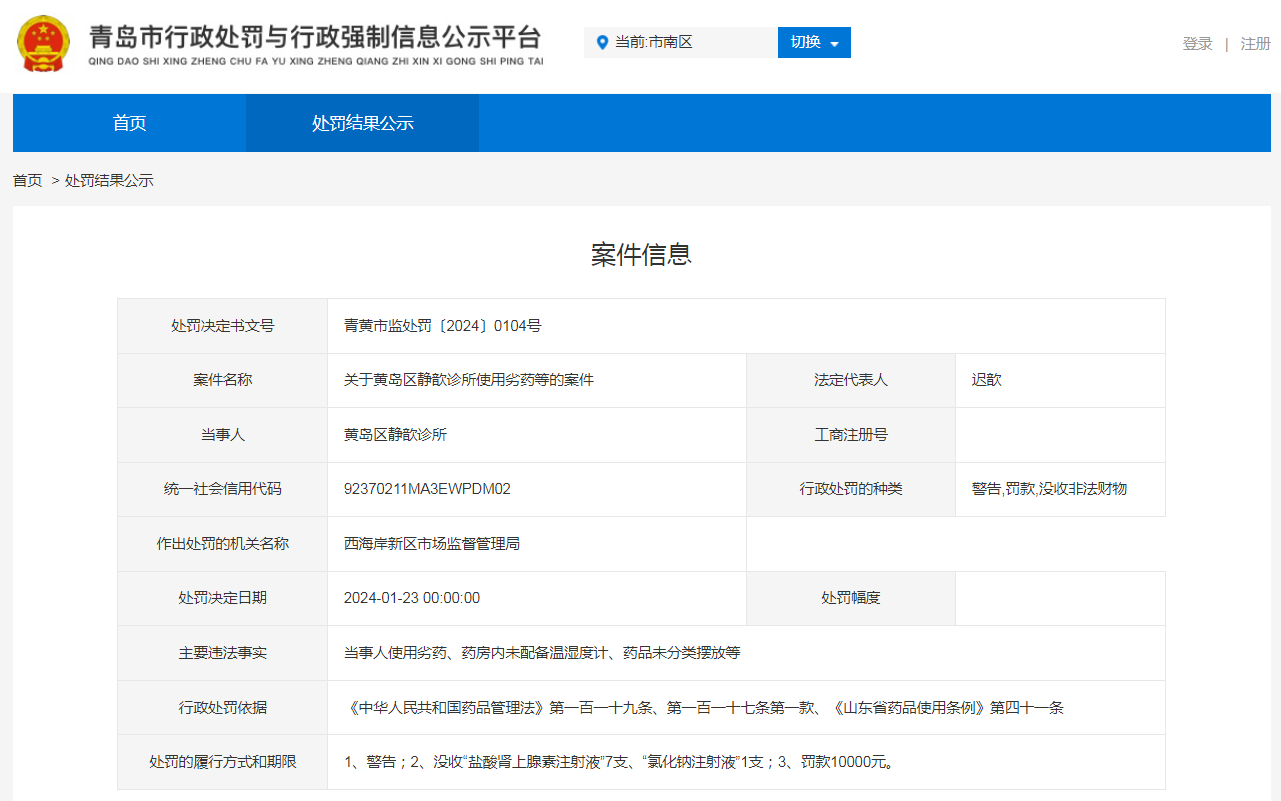Viewport: 1281px width, 801px height.
Task: Click the 案件信息 page heading
Action: [x=641, y=255]
